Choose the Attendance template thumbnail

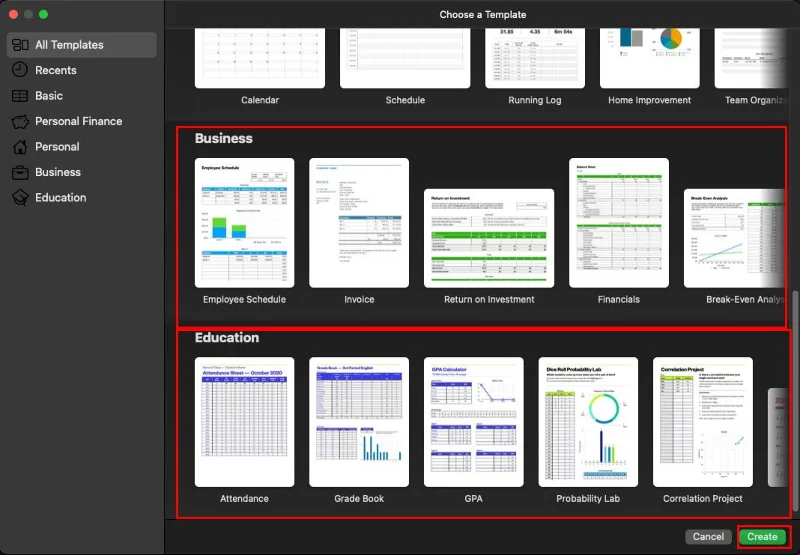tap(244, 421)
